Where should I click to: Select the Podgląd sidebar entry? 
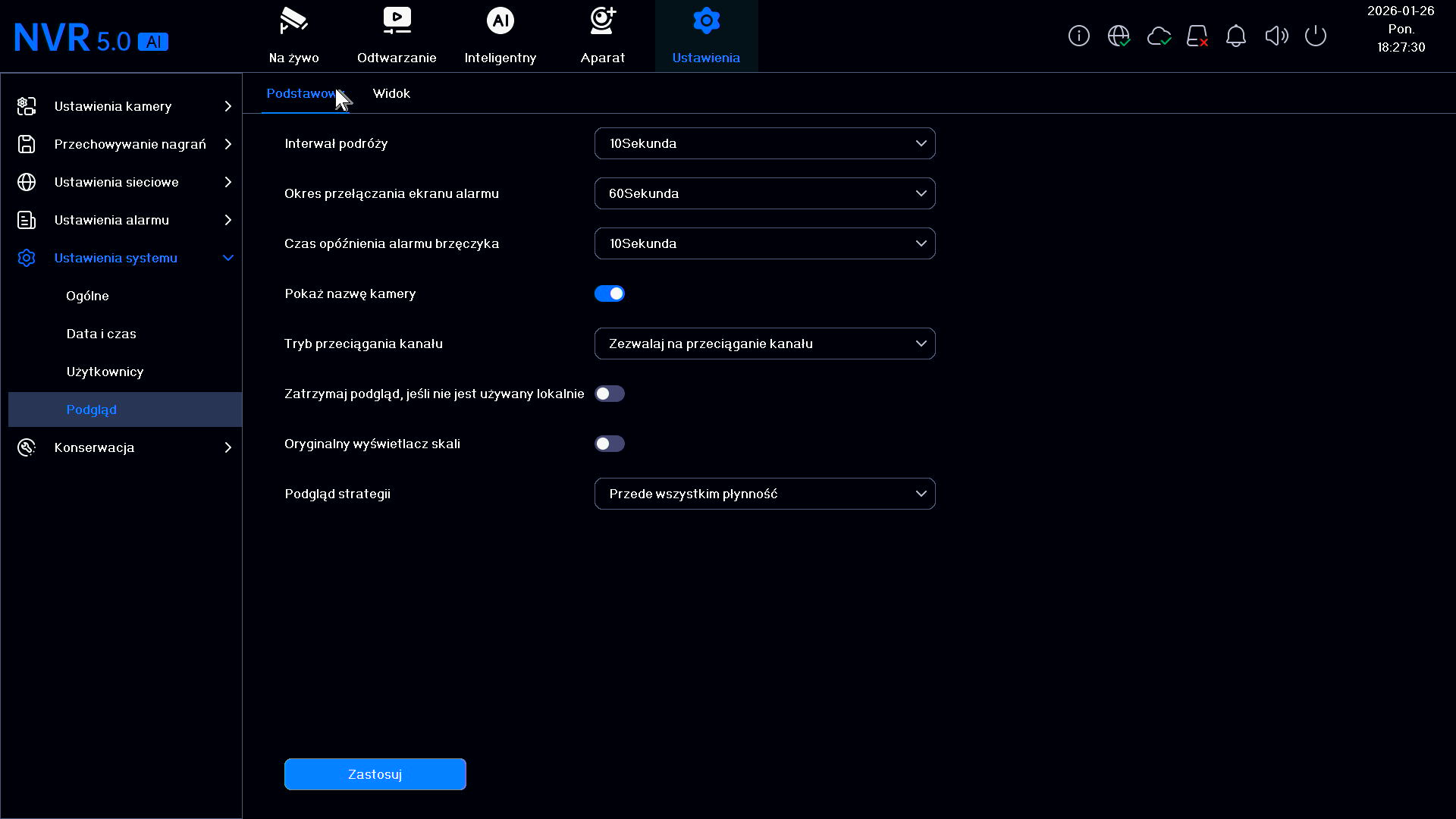(125, 409)
